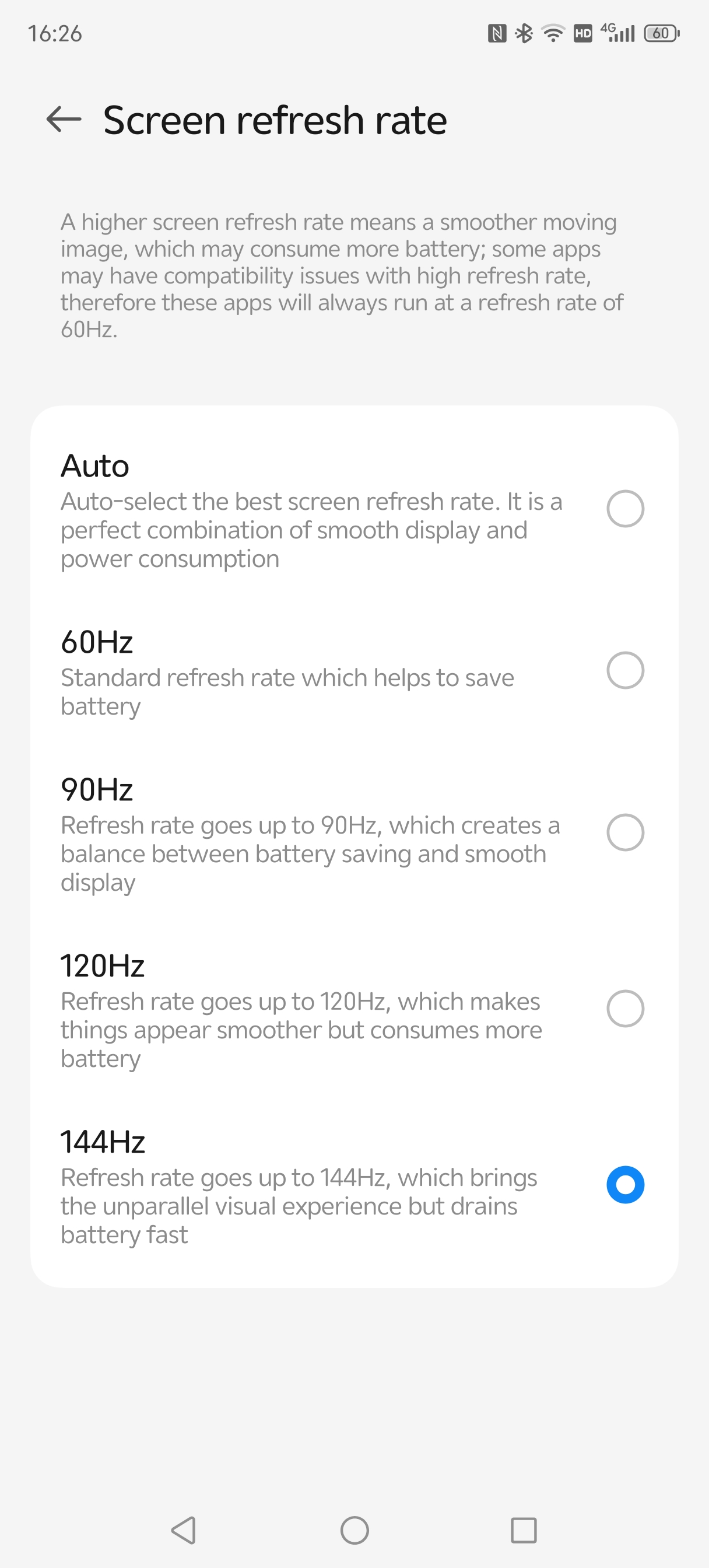709x1568 pixels.
Task: Choose the 60Hz option label
Action: [97, 642]
